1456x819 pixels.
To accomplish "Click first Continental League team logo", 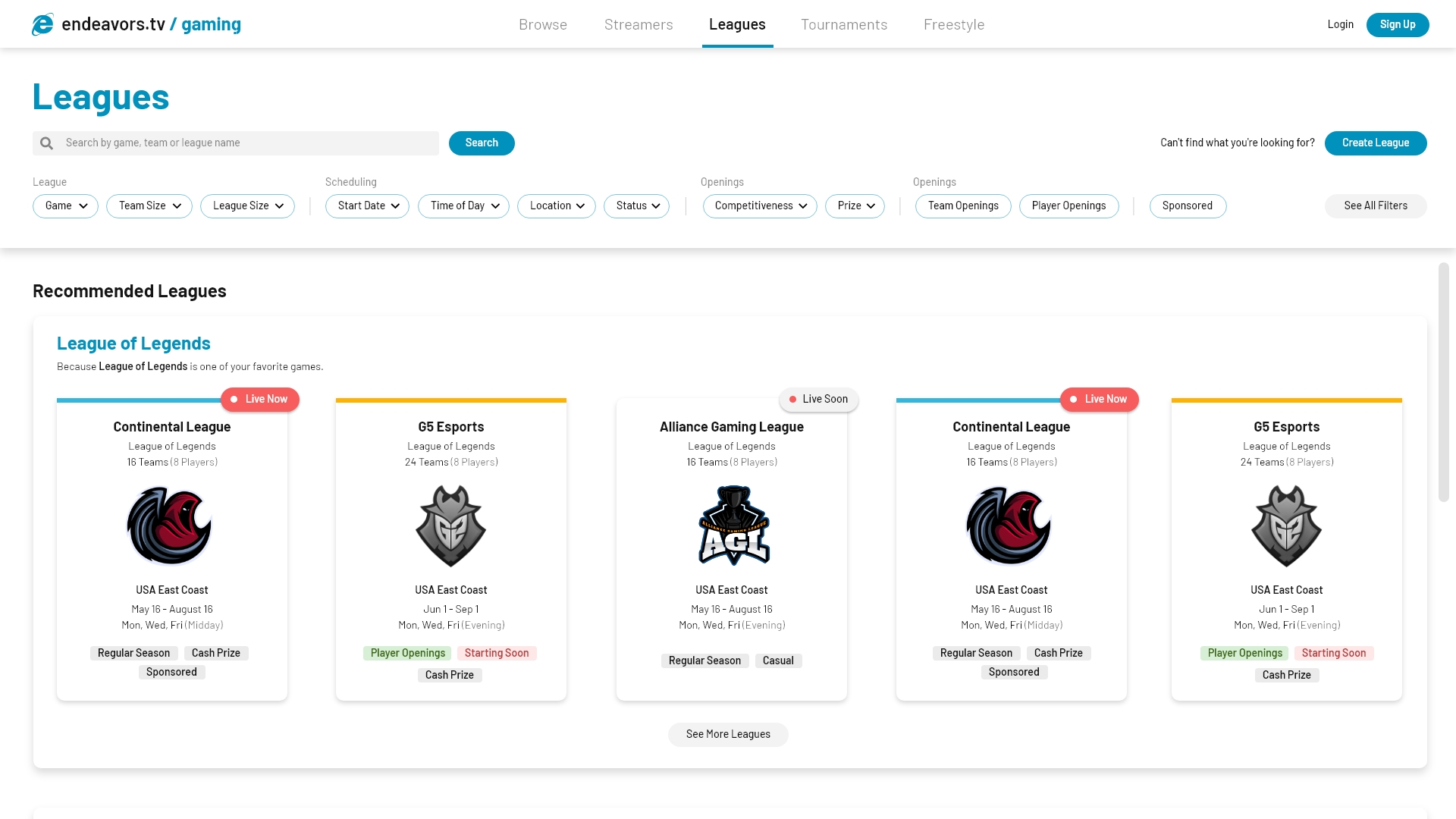I will click(x=169, y=526).
